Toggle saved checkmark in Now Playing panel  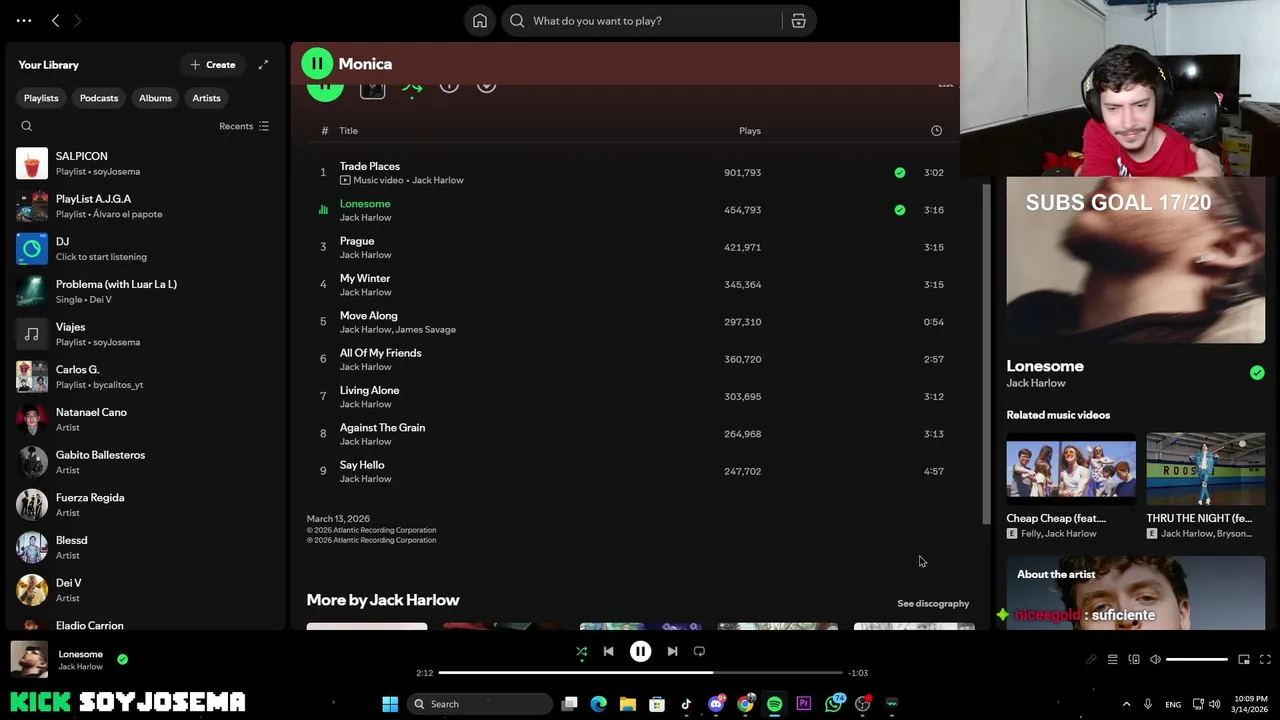pyautogui.click(x=1257, y=373)
